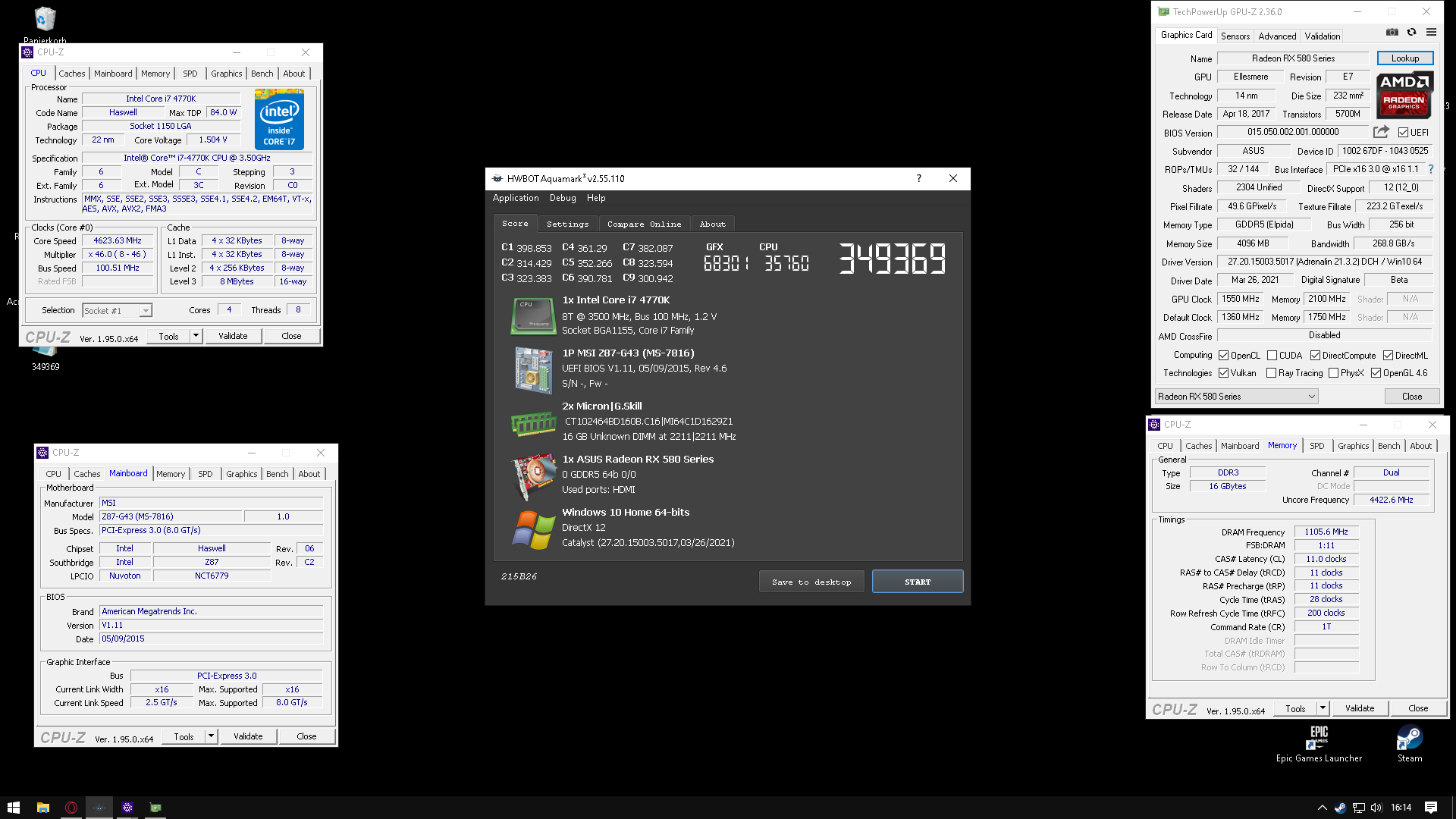Click the Z87-G43 (MS-7816) model field
1456x819 pixels.
(171, 516)
